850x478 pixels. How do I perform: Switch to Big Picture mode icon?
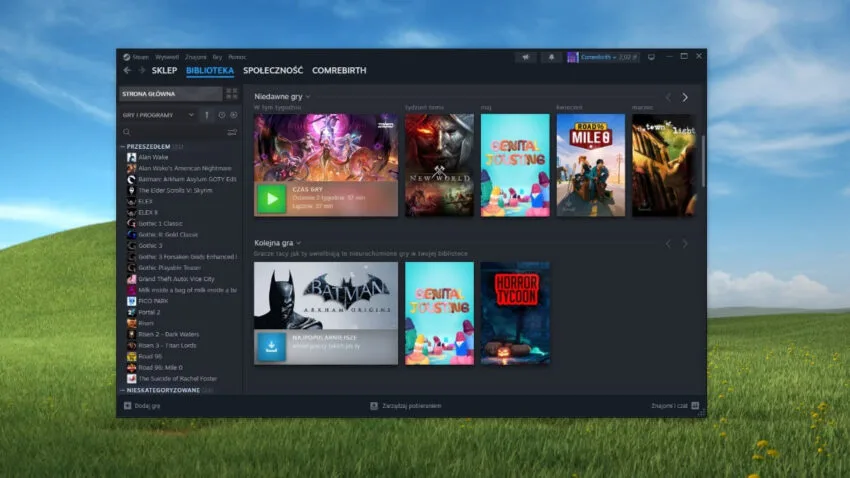(651, 57)
